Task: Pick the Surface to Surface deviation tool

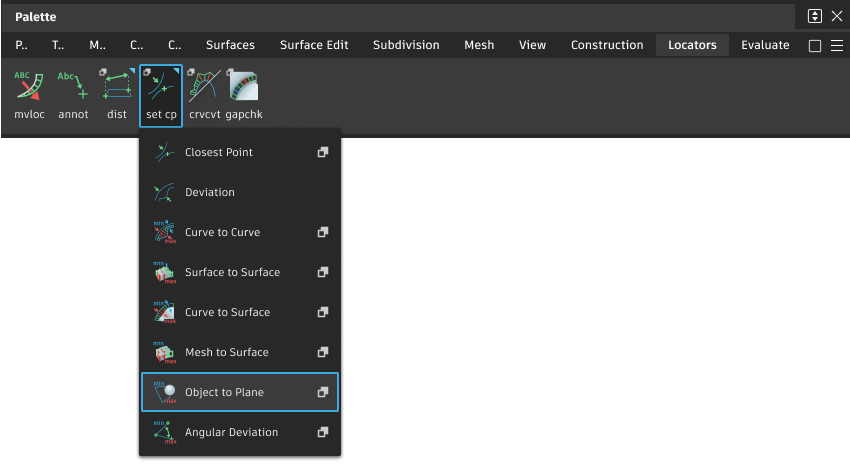Action: (x=232, y=272)
